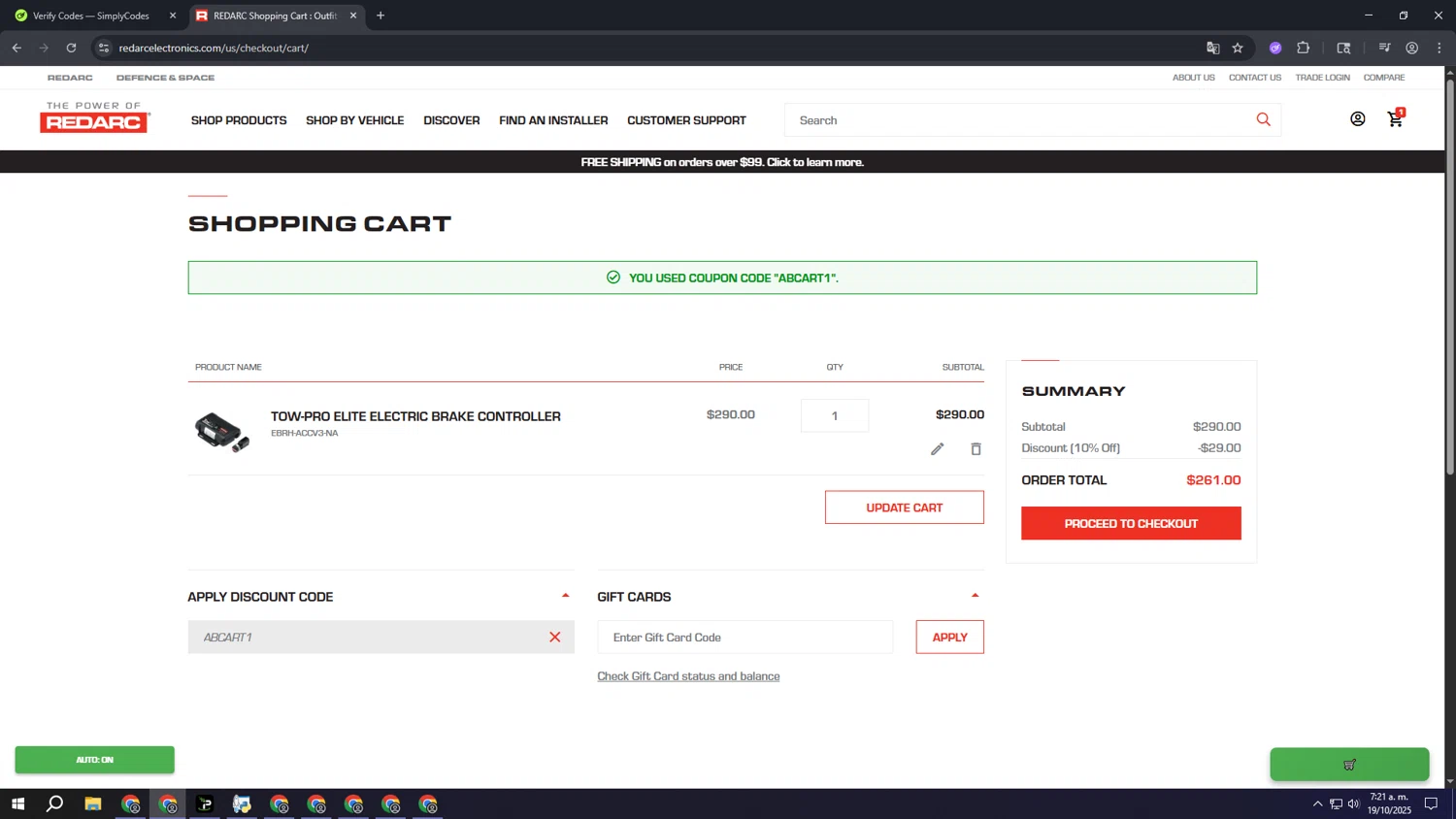This screenshot has height=819, width=1456.
Task: Focus the Enter Gift Card Code field
Action: point(745,638)
